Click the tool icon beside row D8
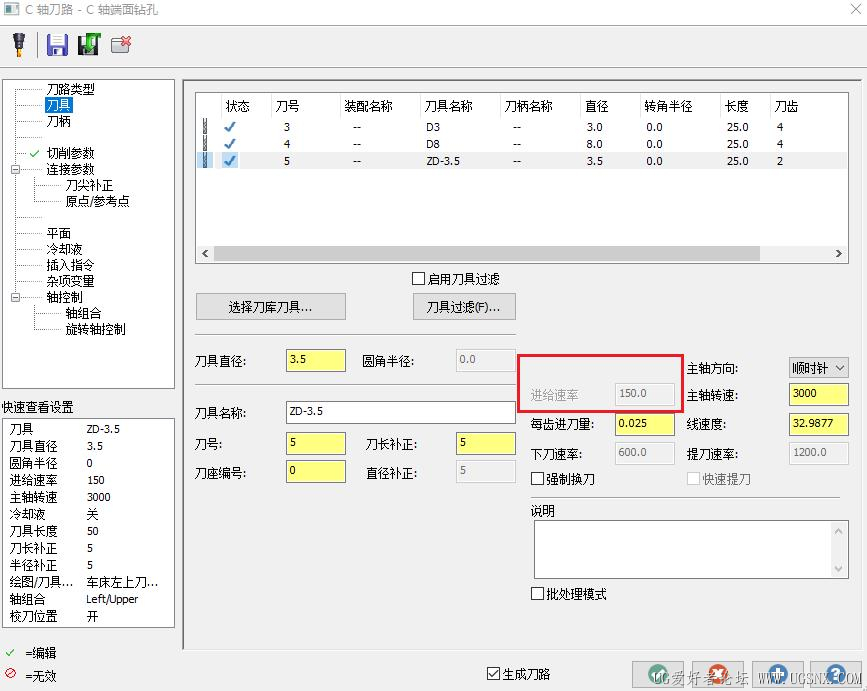The image size is (867, 691). click(205, 144)
